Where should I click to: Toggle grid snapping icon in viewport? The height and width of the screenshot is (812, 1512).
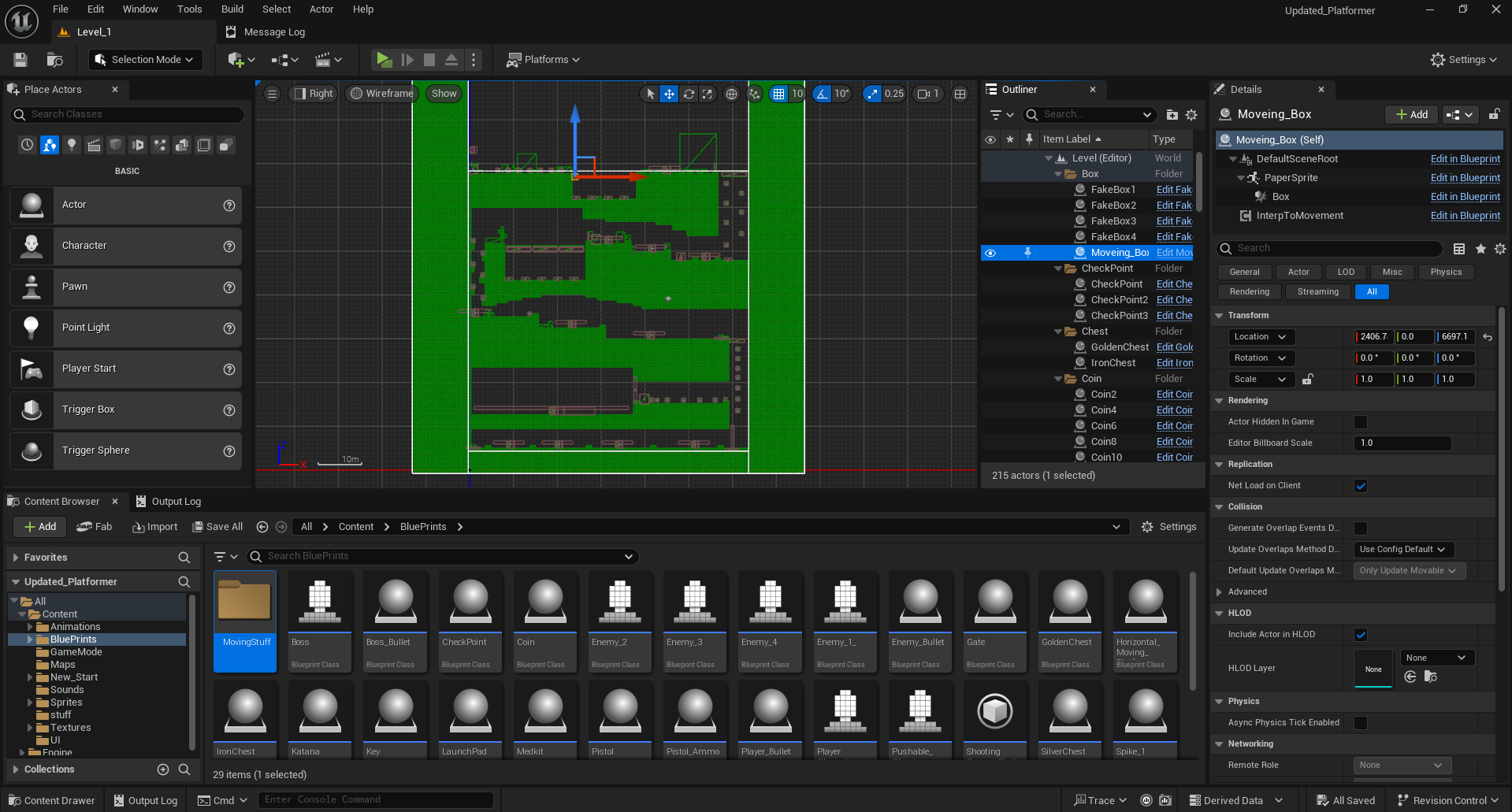pos(778,94)
